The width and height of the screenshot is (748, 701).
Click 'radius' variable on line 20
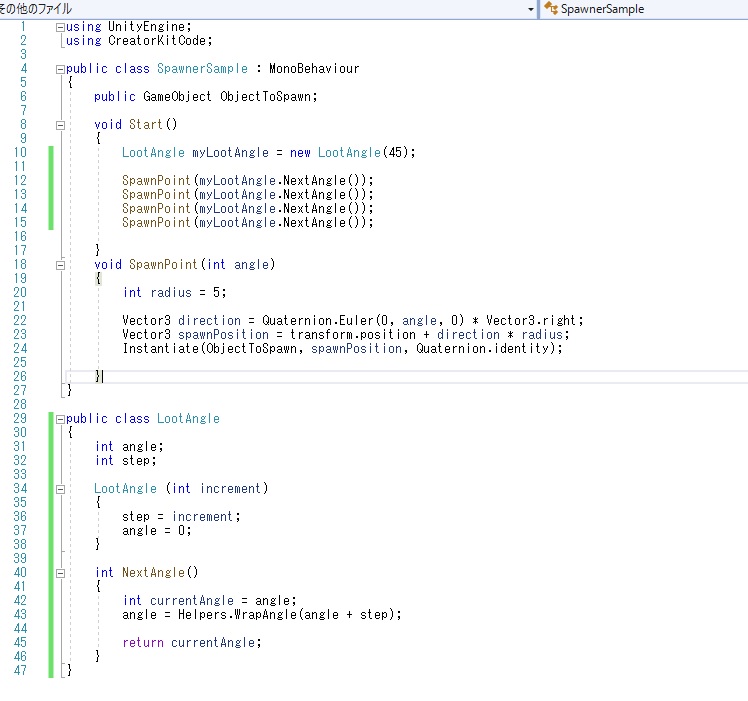171,293
